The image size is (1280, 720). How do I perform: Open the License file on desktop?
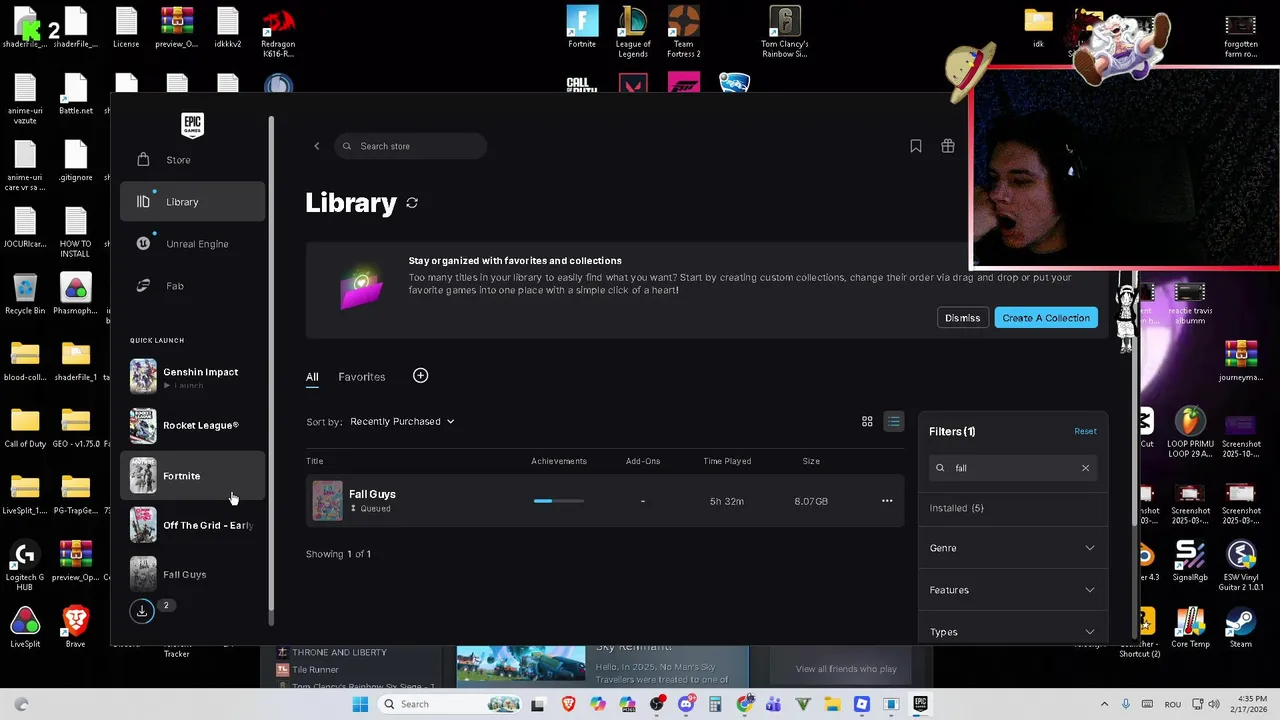click(x=126, y=28)
